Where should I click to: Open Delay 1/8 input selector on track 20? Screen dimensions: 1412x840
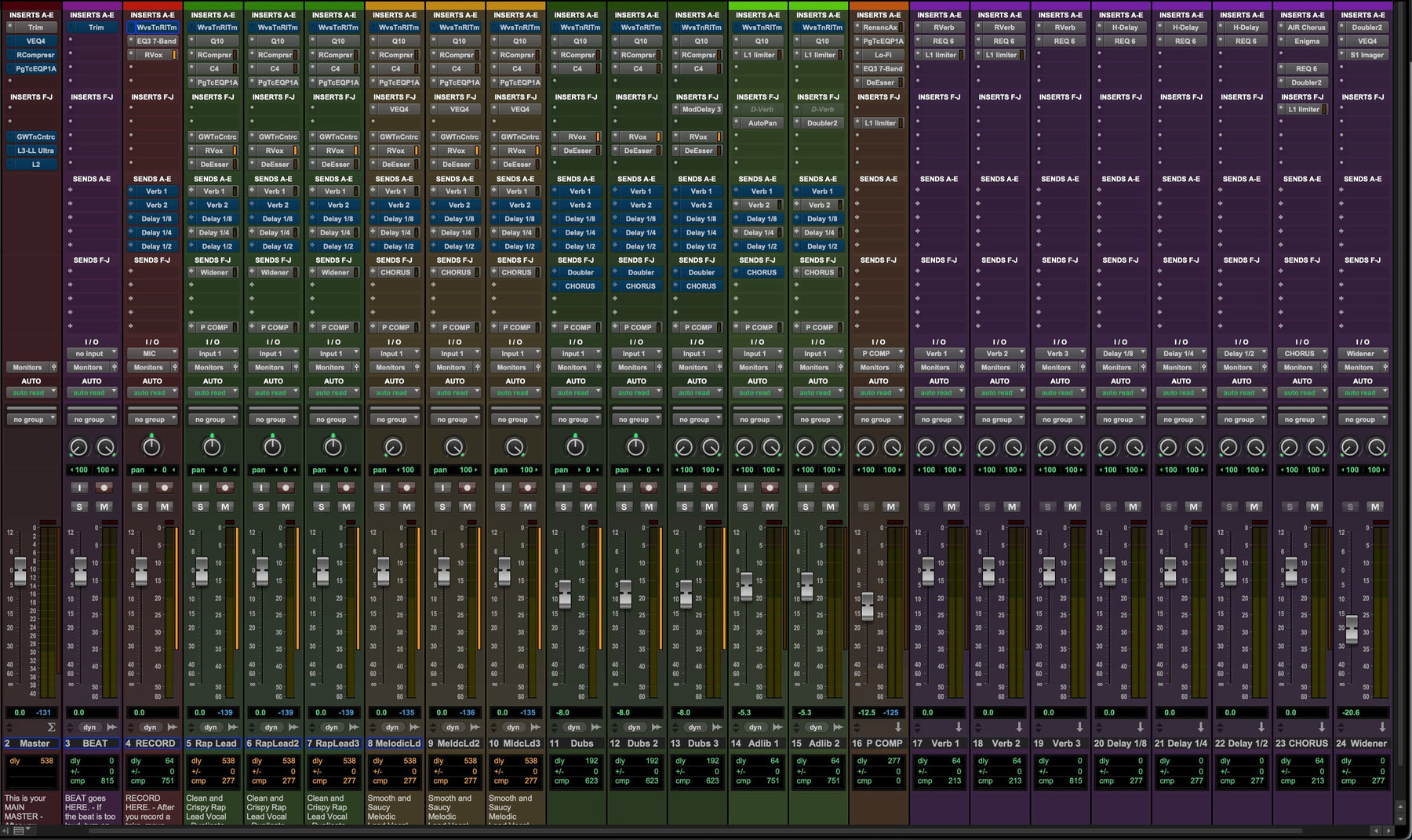[1120, 354]
